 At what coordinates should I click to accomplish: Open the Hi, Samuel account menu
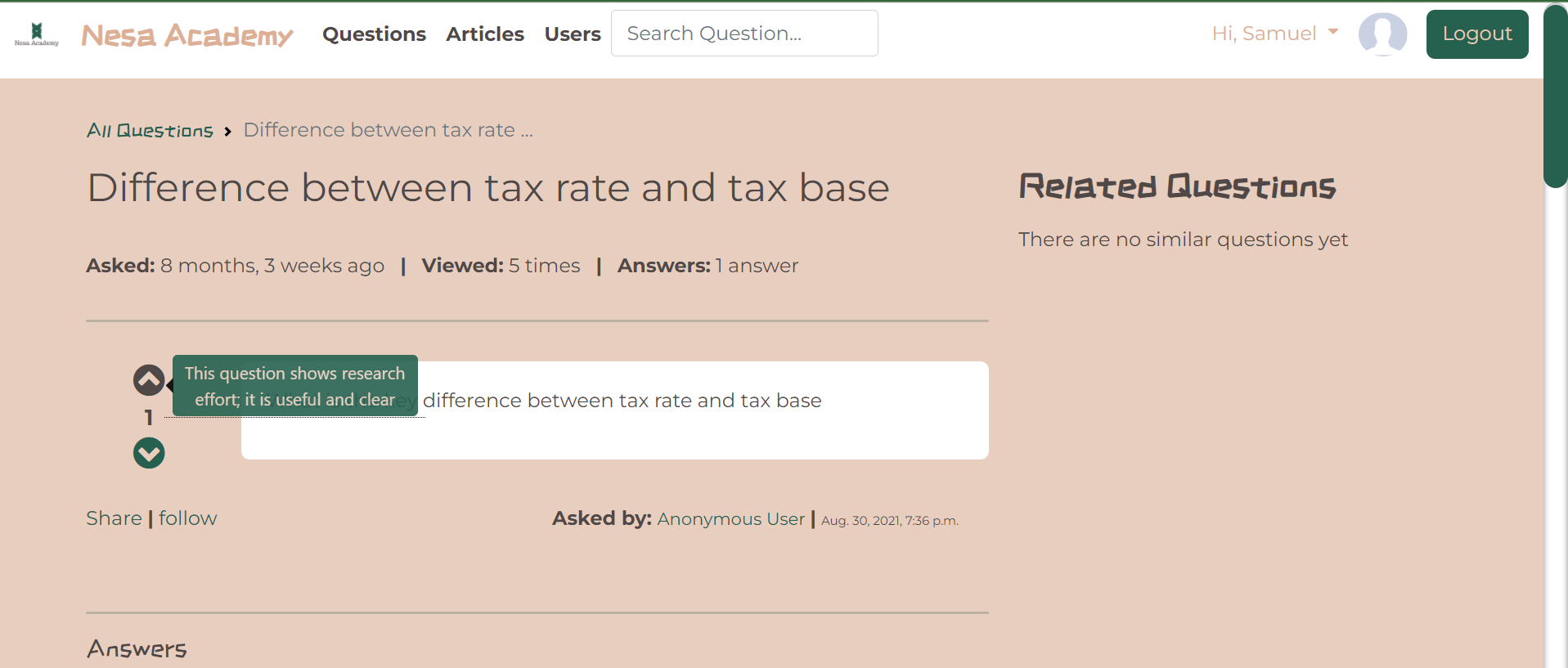pos(1274,34)
